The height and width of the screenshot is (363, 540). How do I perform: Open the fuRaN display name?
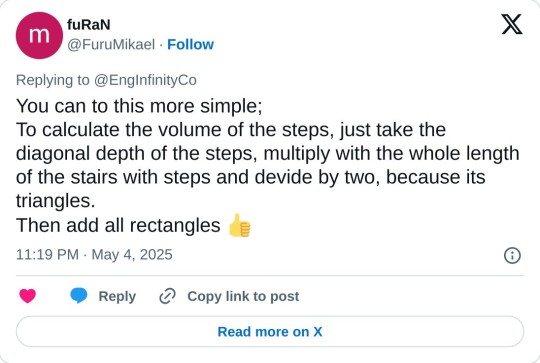(89, 25)
